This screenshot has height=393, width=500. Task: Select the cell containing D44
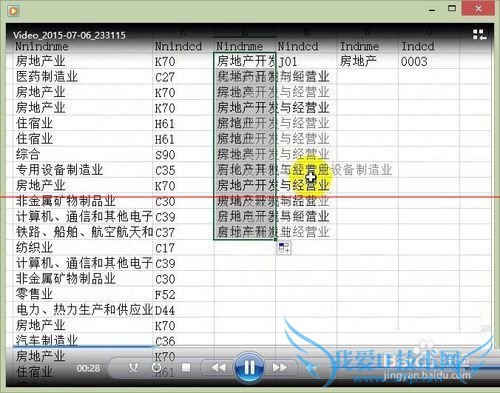[x=183, y=310]
